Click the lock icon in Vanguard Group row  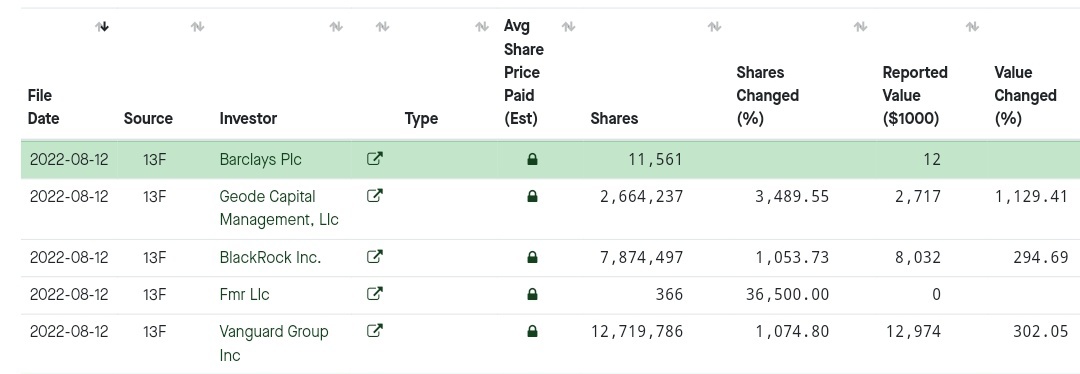point(532,332)
